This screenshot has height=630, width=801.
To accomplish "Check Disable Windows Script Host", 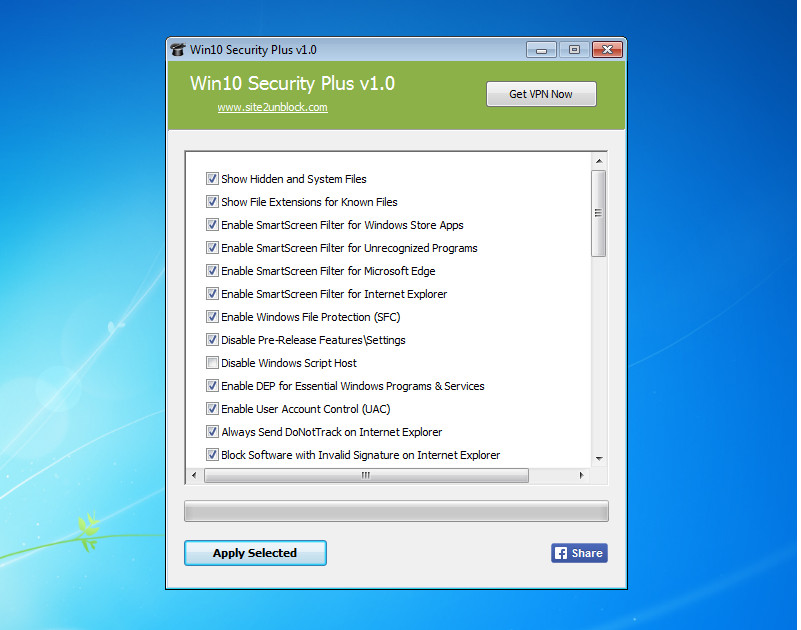I will point(212,362).
